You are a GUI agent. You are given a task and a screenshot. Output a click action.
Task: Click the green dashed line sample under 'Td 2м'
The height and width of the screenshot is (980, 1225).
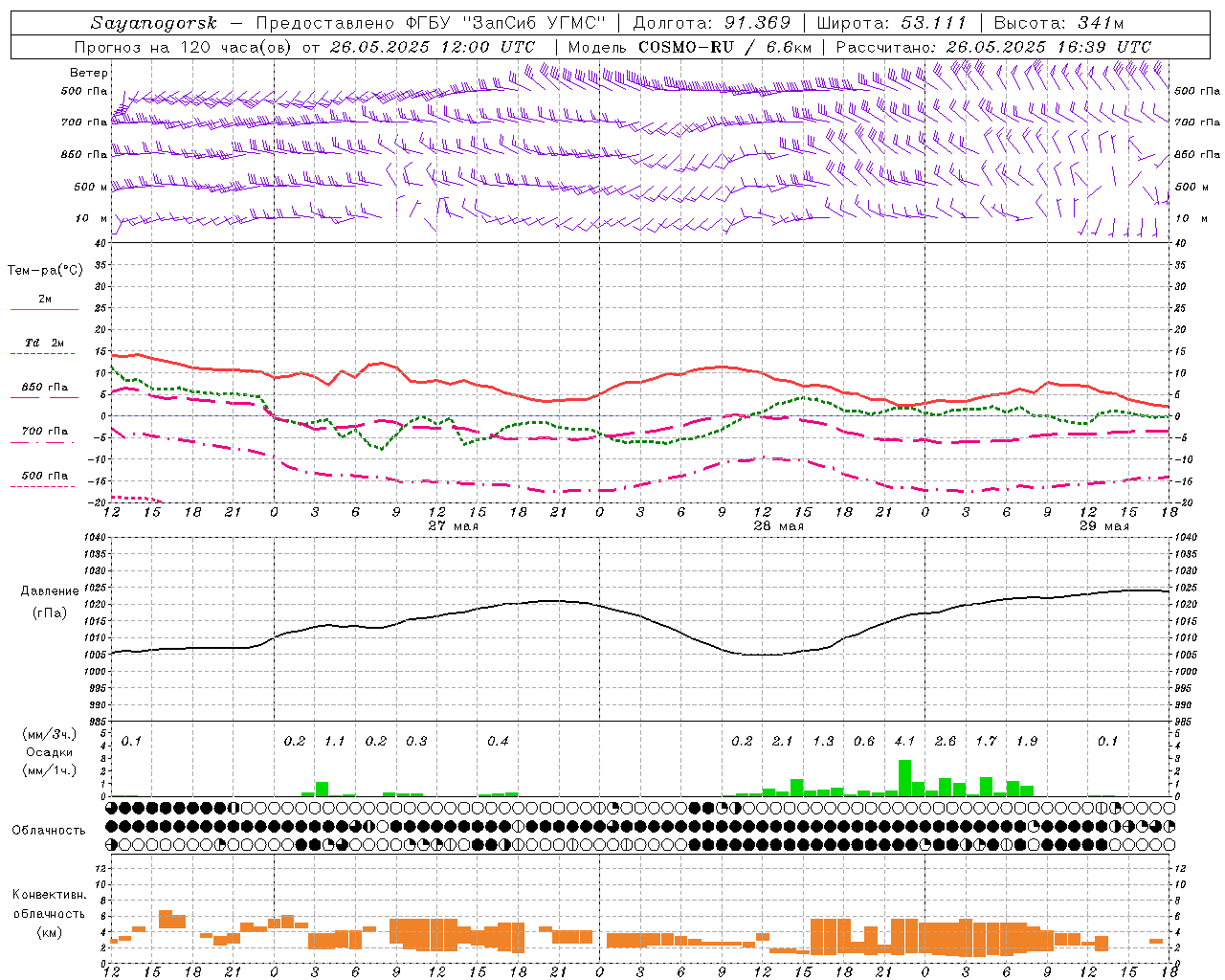coord(43,354)
